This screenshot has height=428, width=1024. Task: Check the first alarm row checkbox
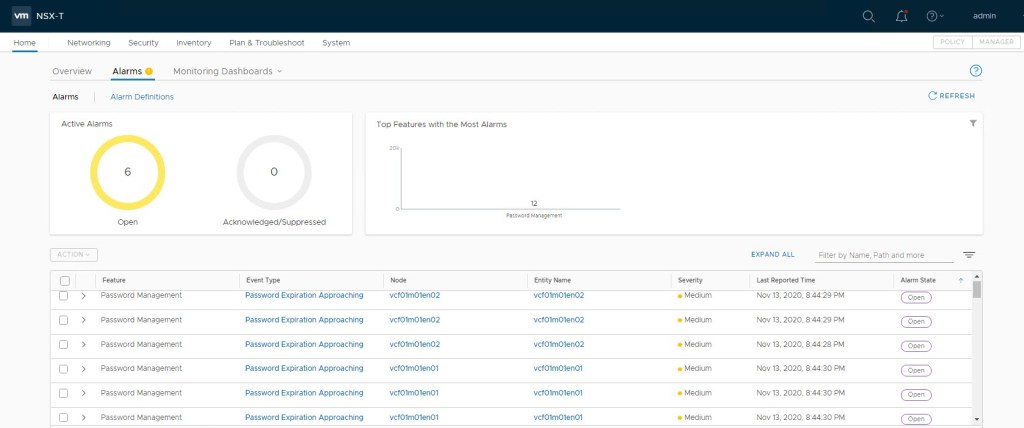click(x=64, y=296)
